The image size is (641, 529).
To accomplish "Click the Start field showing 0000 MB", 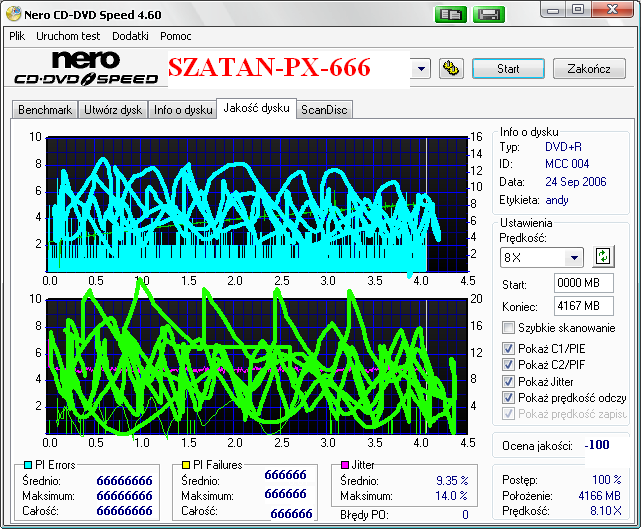I will tap(584, 283).
